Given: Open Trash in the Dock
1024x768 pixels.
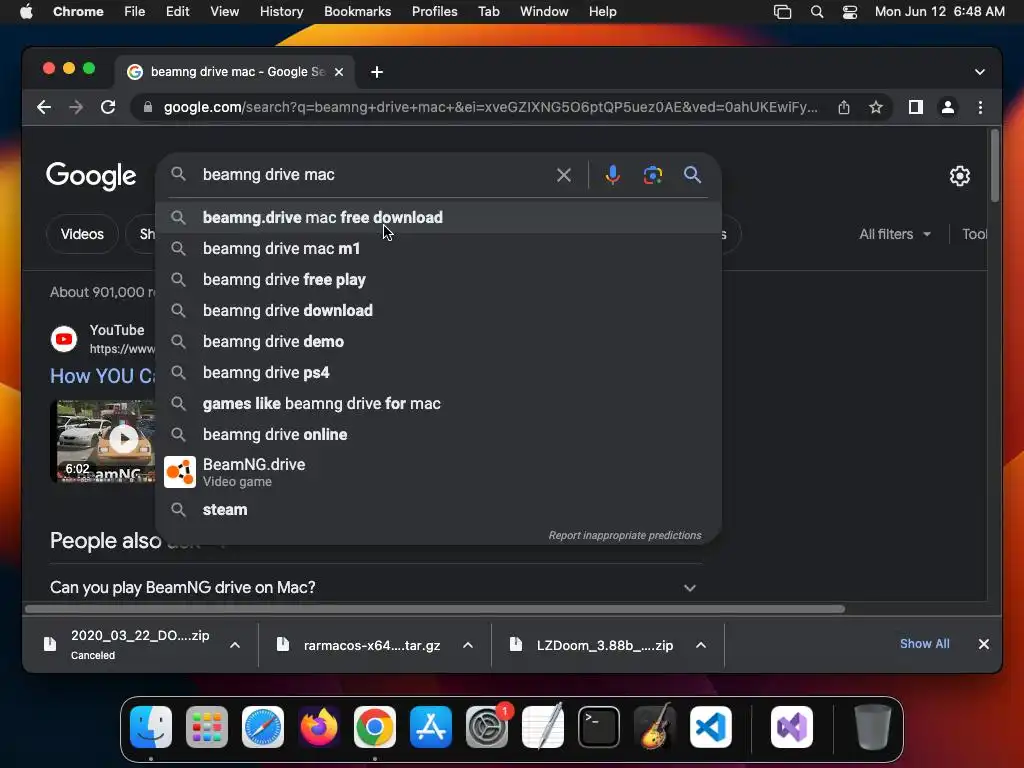Looking at the screenshot, I should 872,727.
